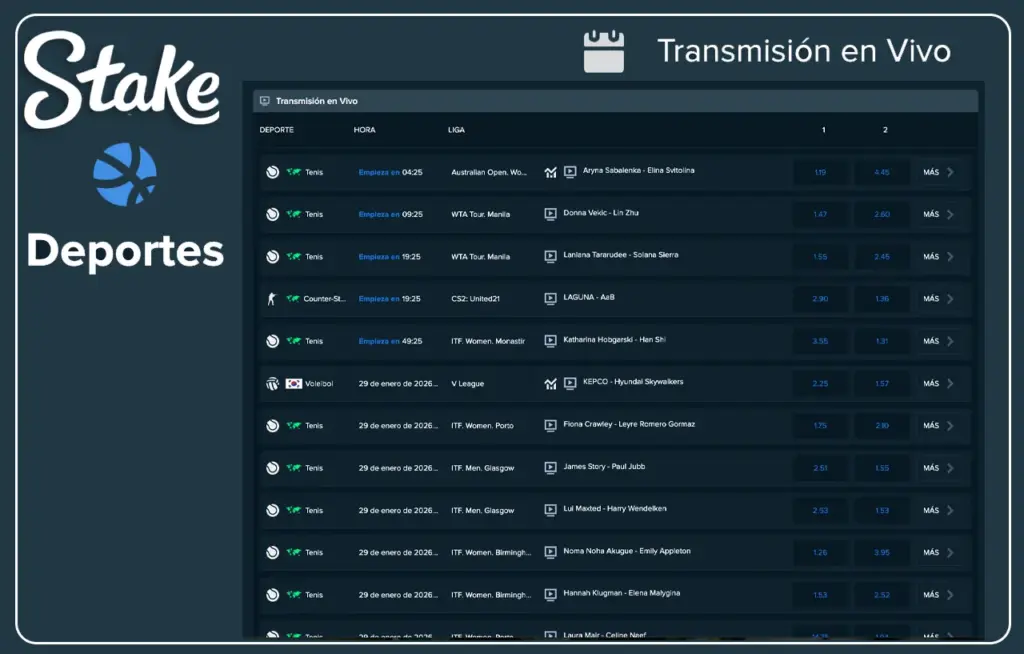Expand MÁS for Hannah Klugman - Elena Malygina
The width and height of the screenshot is (1024, 654).
(938, 595)
